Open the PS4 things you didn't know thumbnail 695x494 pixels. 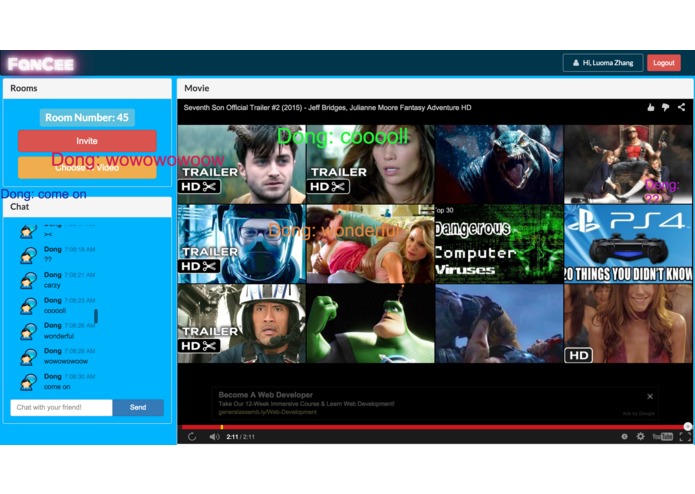tap(628, 244)
